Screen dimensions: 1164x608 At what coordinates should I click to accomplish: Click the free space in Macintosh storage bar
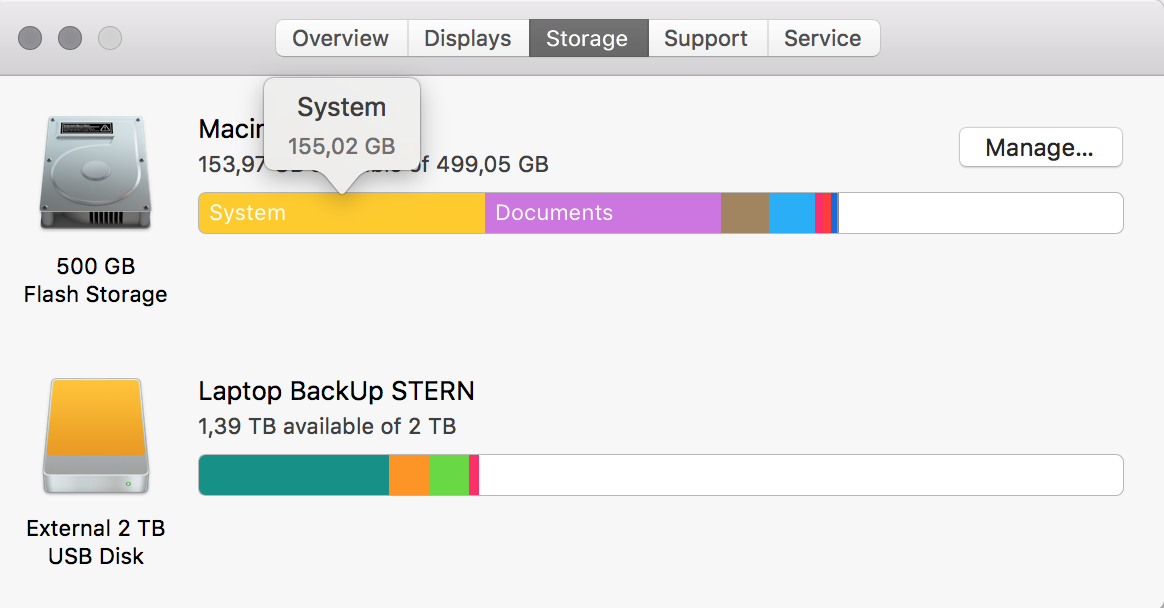[x=980, y=213]
